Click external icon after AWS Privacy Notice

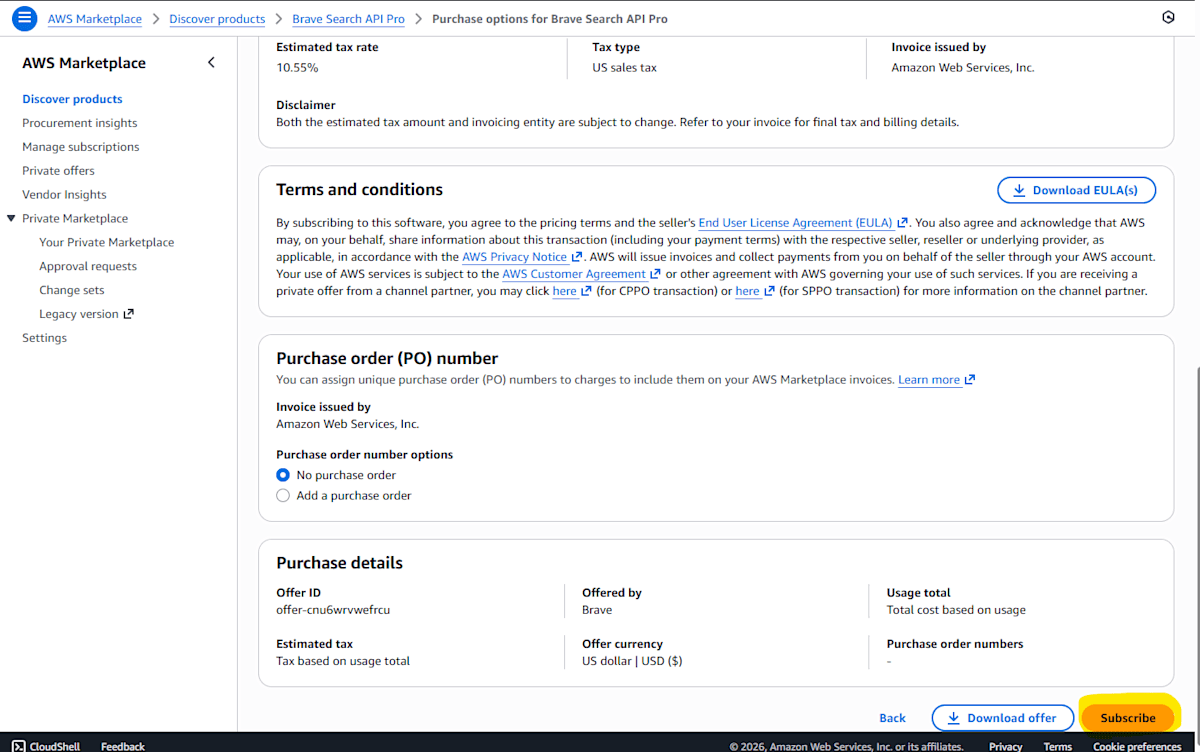pos(576,257)
